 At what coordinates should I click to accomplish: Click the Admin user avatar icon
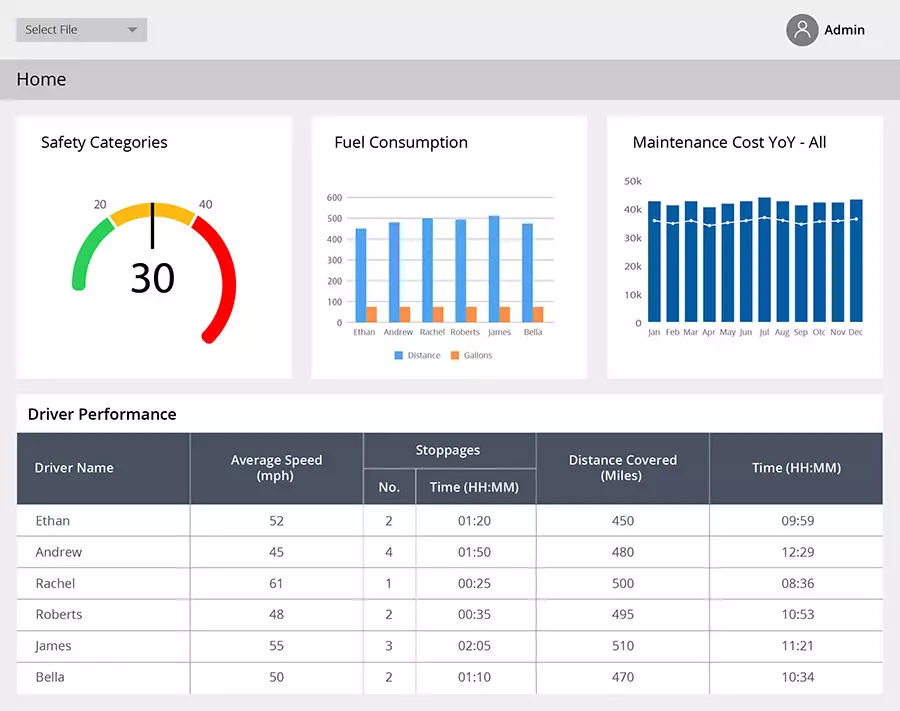[802, 30]
